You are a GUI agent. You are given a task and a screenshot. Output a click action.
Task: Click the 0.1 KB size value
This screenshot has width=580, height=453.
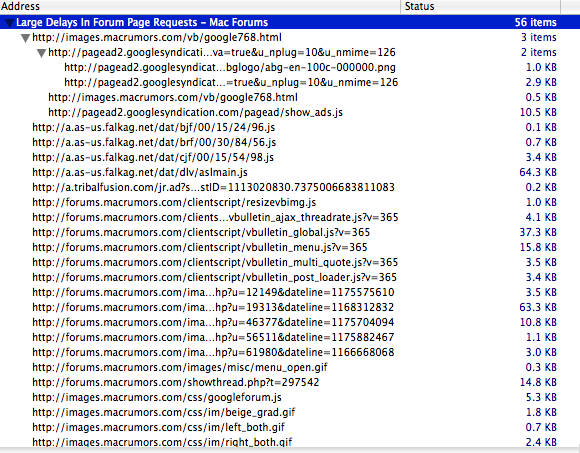point(541,127)
